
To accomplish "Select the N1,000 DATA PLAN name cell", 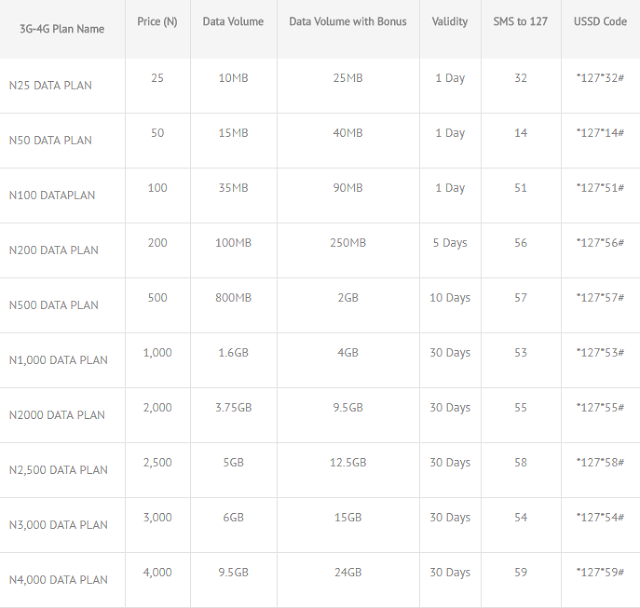I will pyautogui.click(x=58, y=360).
